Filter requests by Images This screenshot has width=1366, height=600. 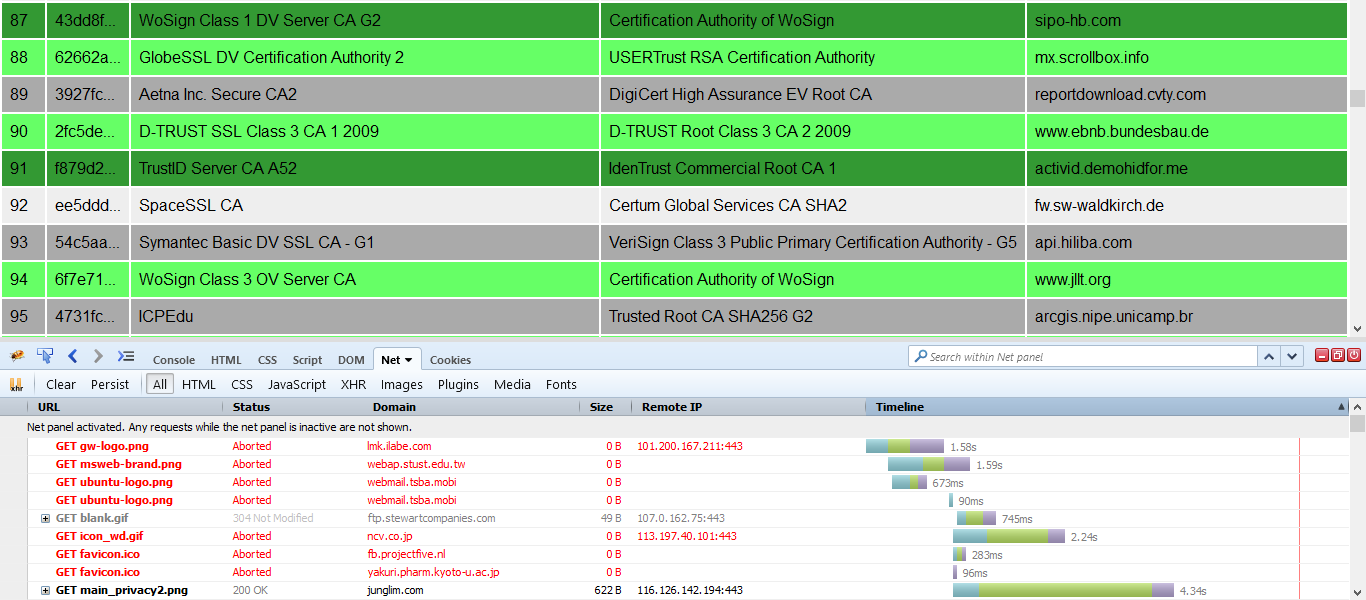(x=402, y=384)
